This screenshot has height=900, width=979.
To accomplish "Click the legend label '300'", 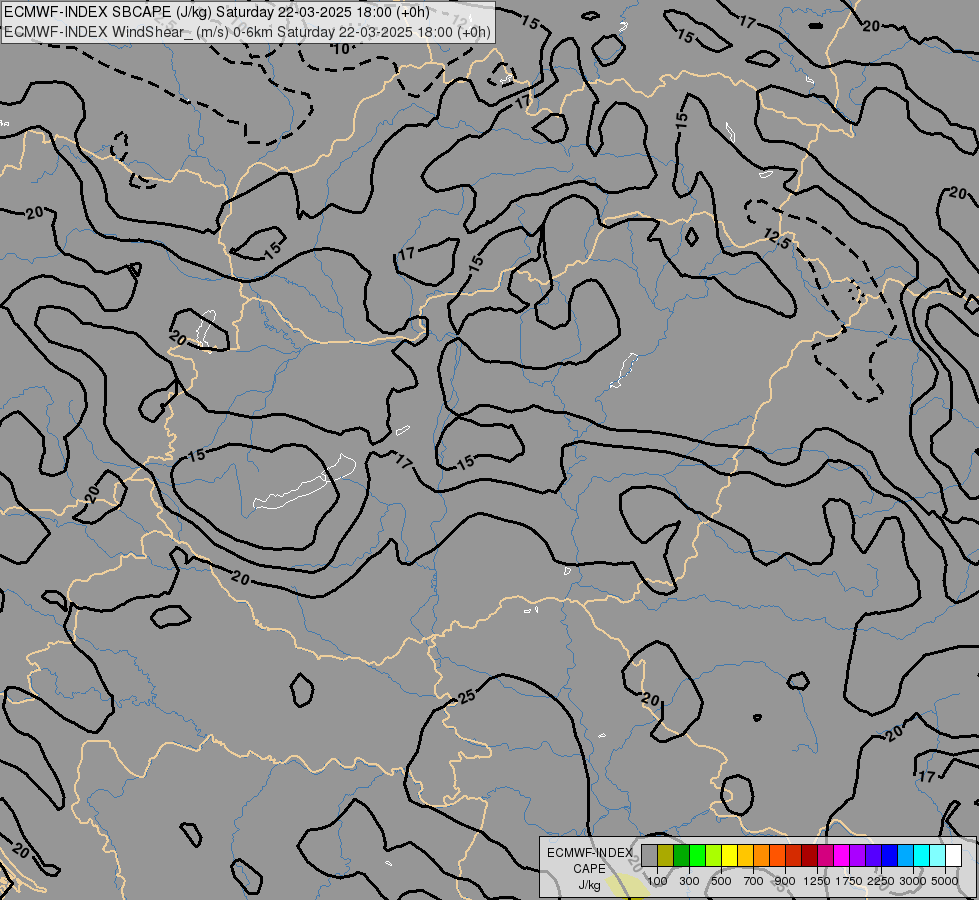I will [689, 881].
